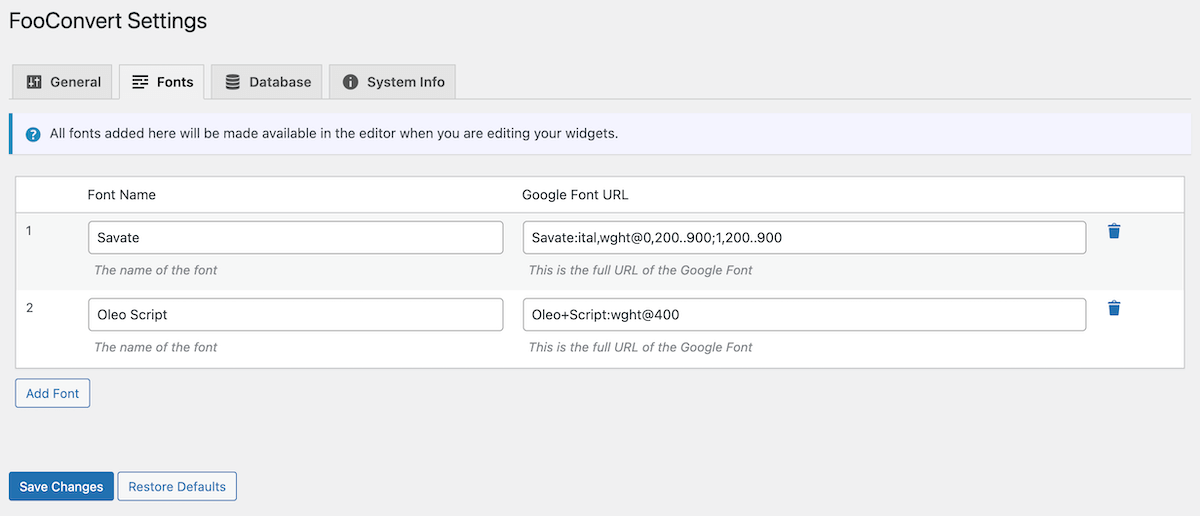Save Changes to settings
This screenshot has width=1200, height=516.
pos(61,487)
